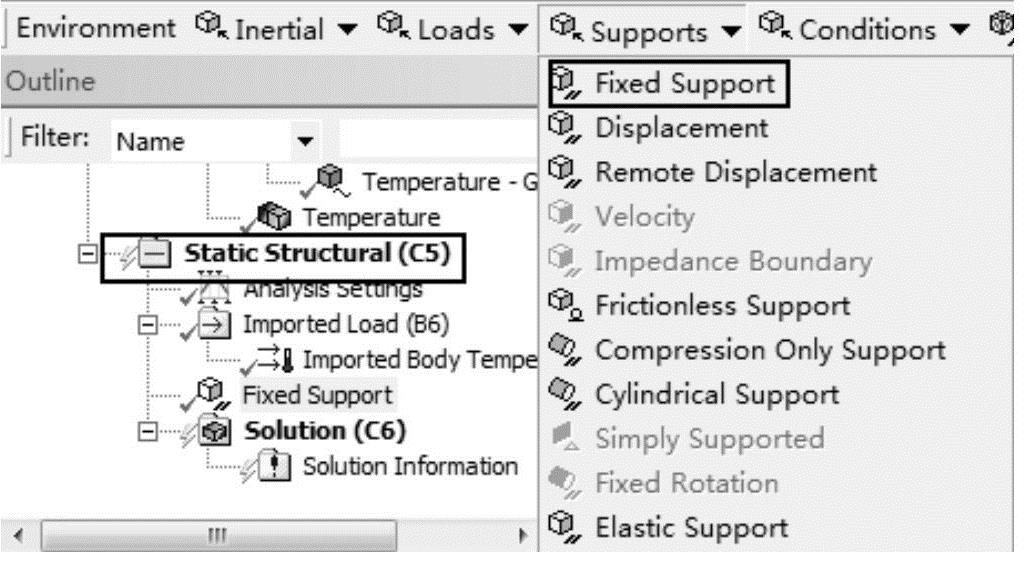Collapse the Imported Load (B6) node
Screen dimensions: 1026x562
point(148,325)
